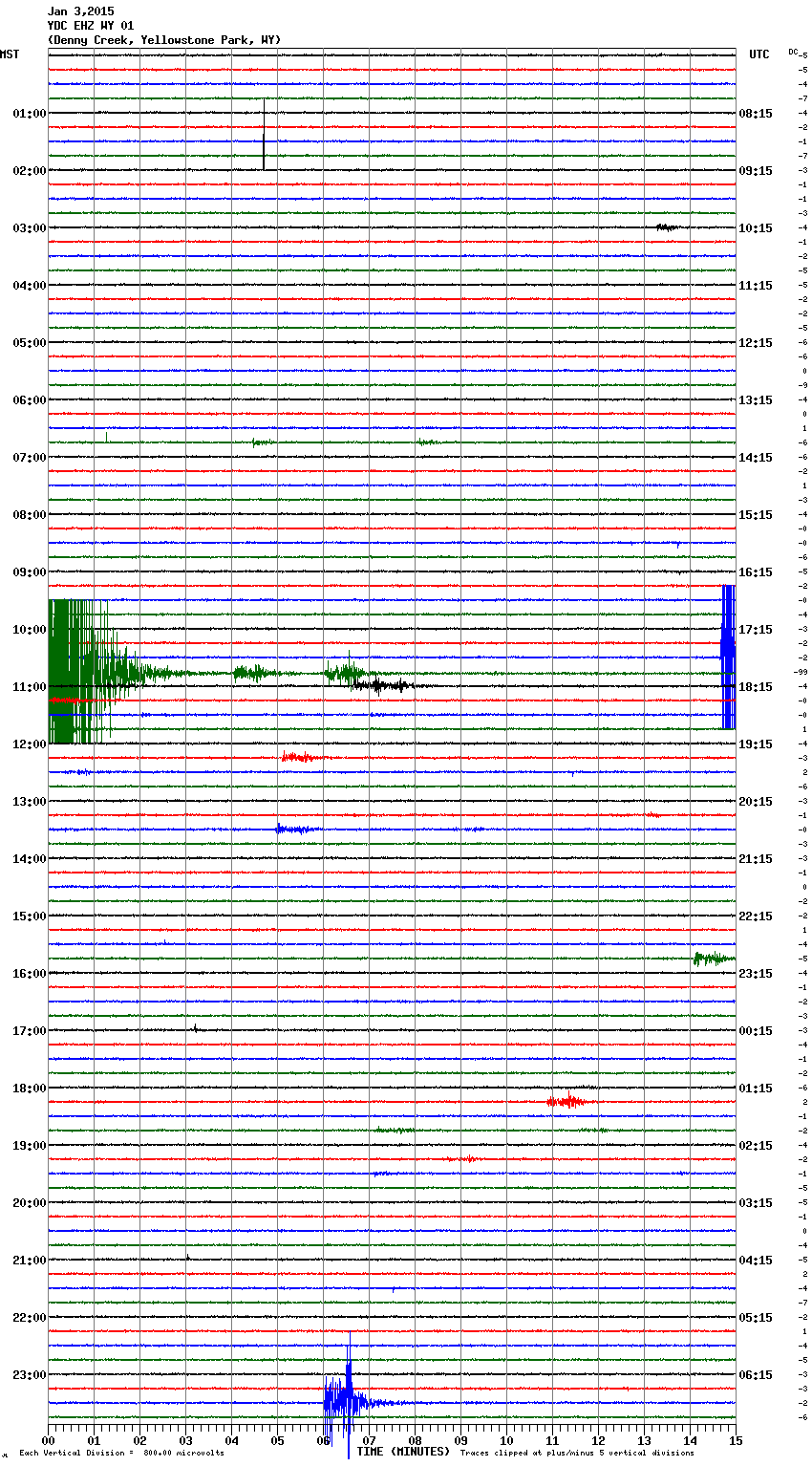Click the 17:15 UTC time label
This screenshot has height=1466, width=812.
click(756, 630)
